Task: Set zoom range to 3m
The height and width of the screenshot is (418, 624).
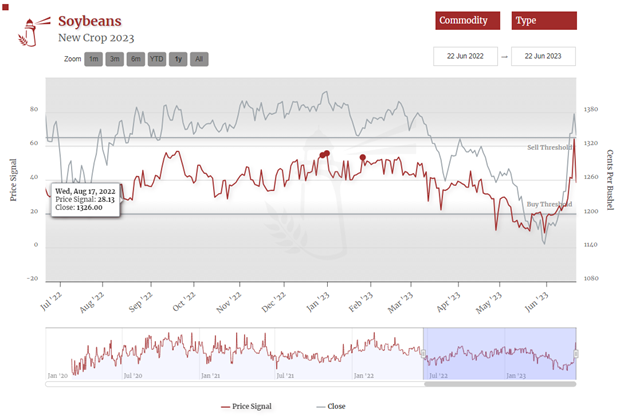Action: [x=115, y=59]
